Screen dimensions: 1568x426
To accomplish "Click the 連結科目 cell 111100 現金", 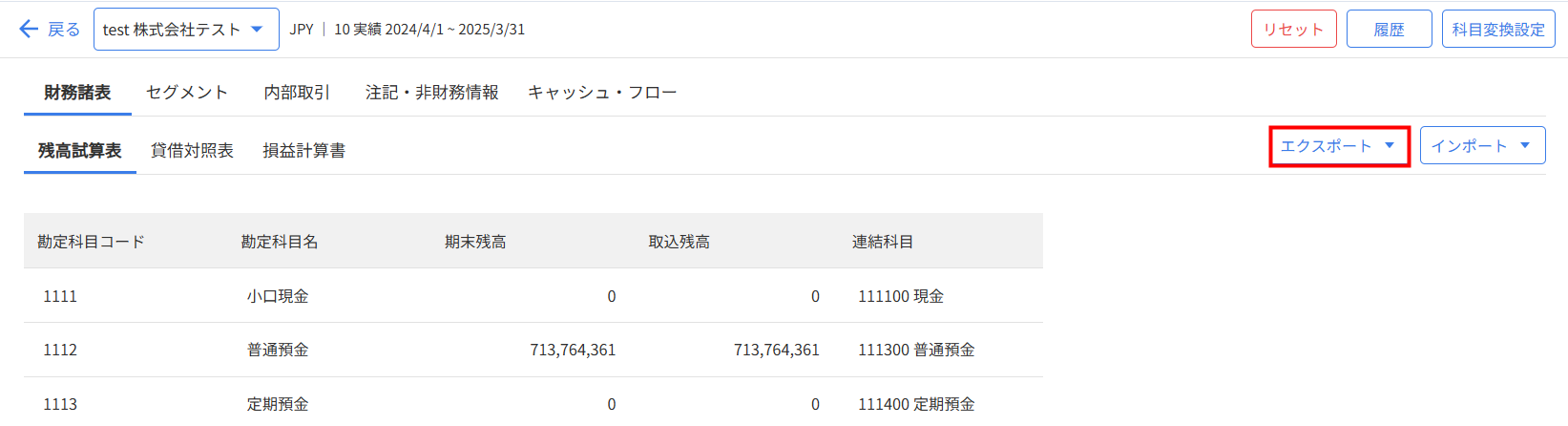I will tap(901, 296).
